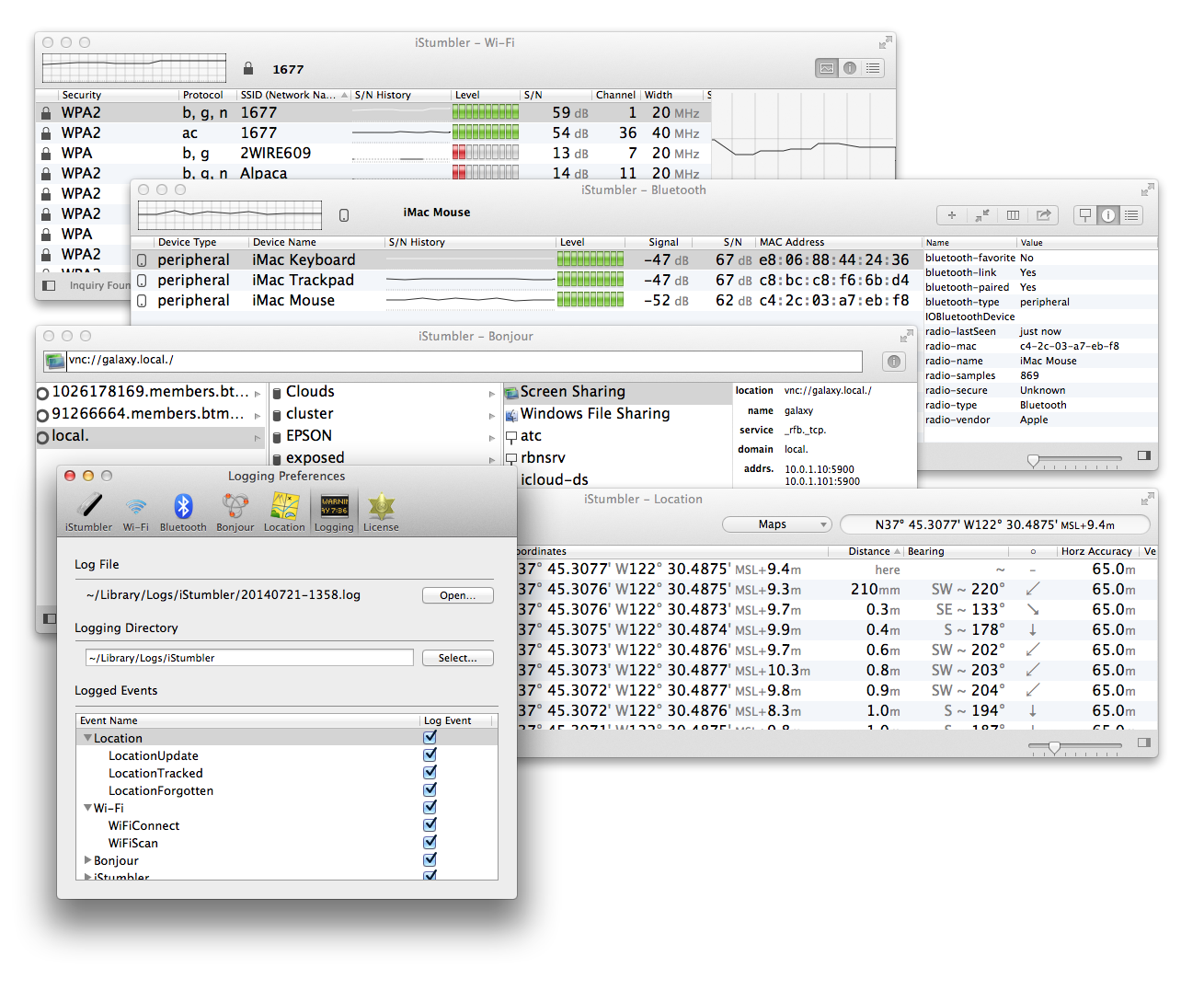Image resolution: width=1204 pixels, height=990 pixels.
Task: Open License pane in Logging Preferences
Action: click(x=381, y=512)
